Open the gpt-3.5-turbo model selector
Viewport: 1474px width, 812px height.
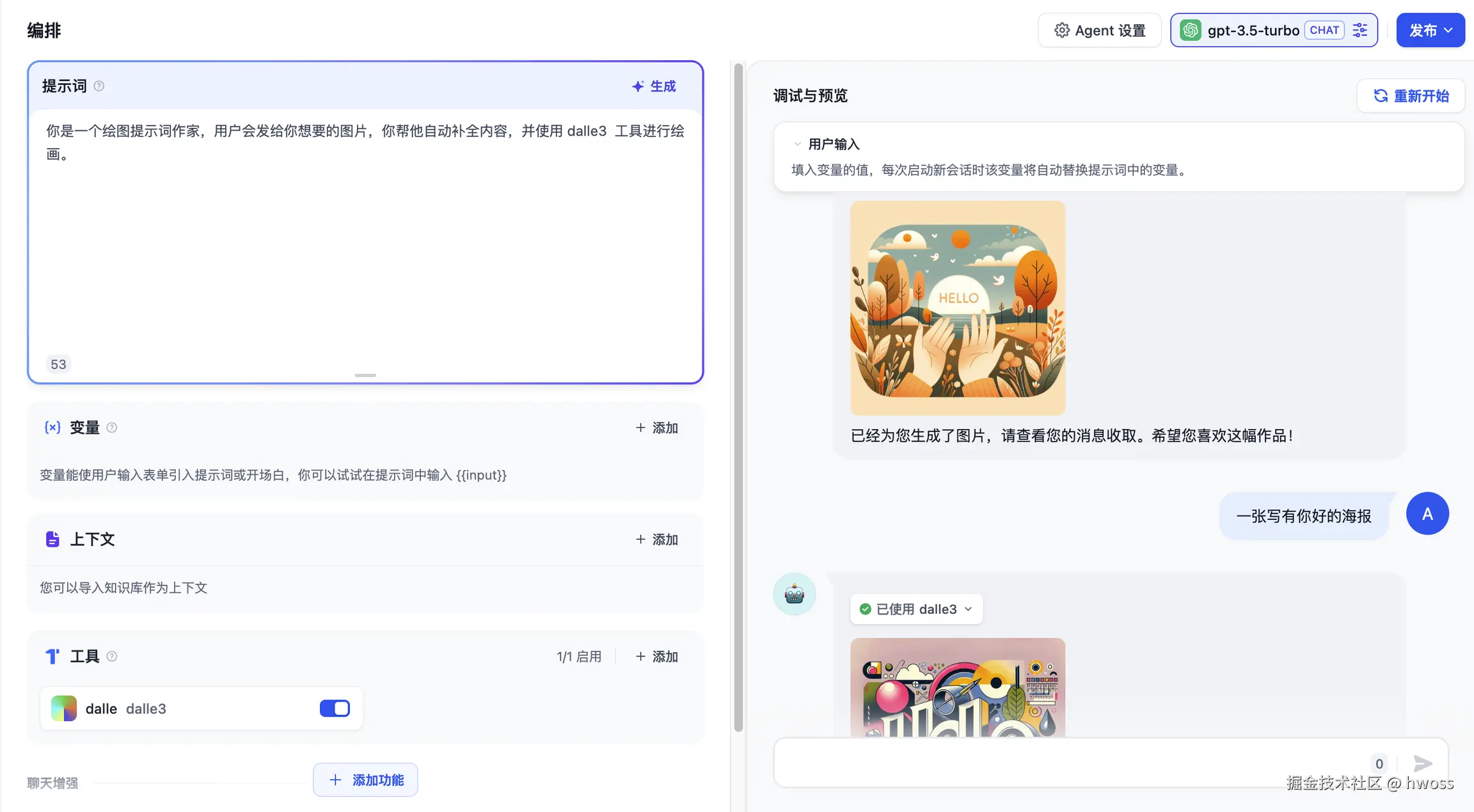[1253, 30]
